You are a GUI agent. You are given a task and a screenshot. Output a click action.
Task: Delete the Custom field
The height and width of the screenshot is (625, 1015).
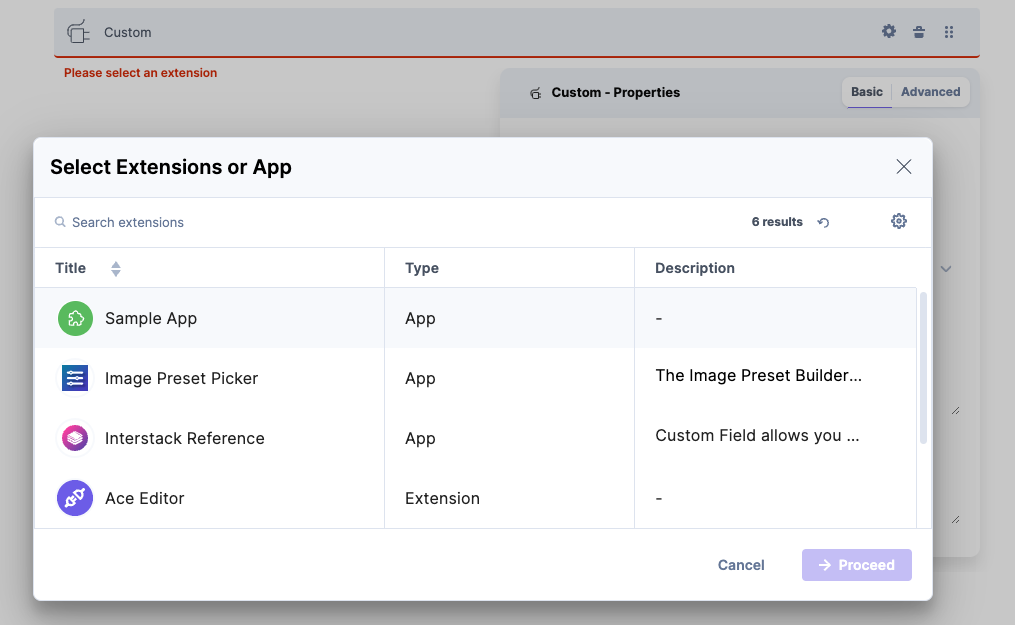[919, 32]
